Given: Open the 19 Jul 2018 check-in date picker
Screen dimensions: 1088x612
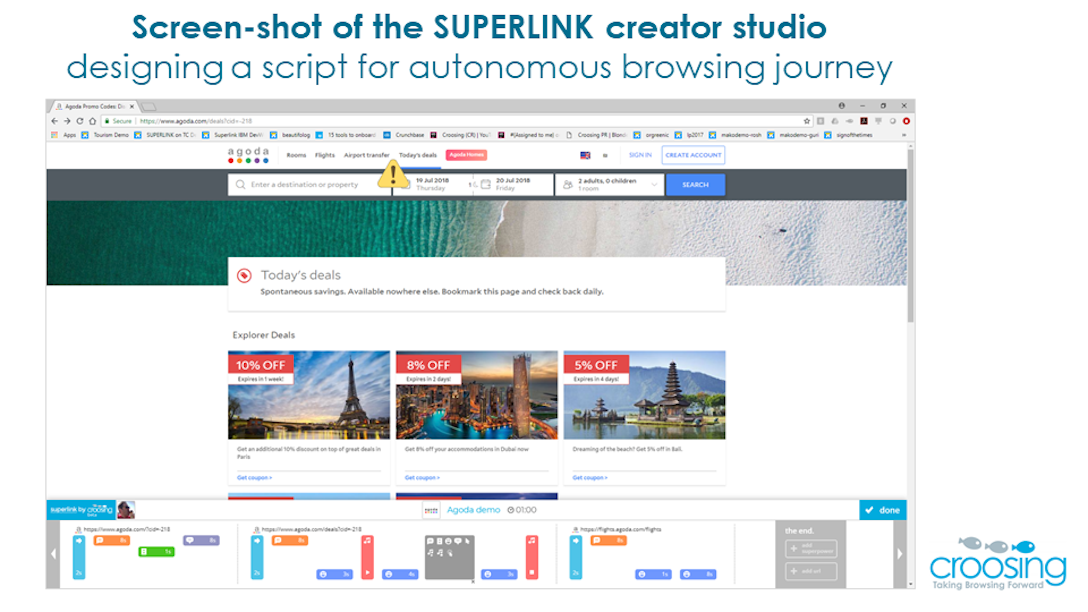Looking at the screenshot, I should (x=431, y=184).
